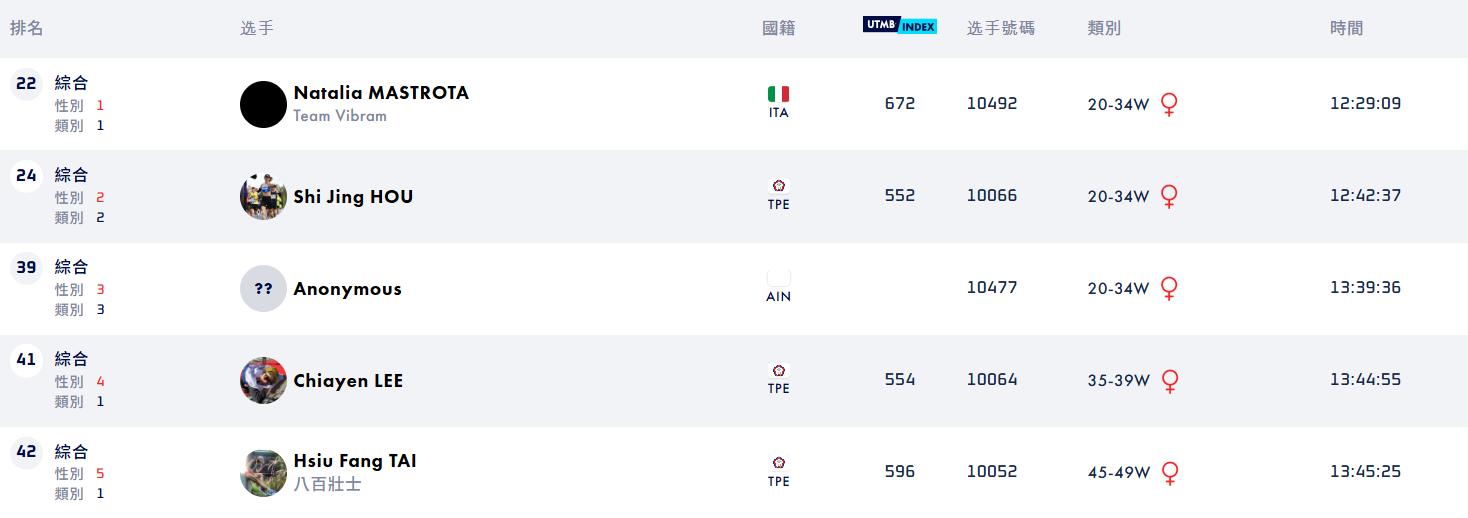This screenshot has width=1468, height=518.
Task: Open Hsiu Fang TAI runner page
Action: click(354, 461)
